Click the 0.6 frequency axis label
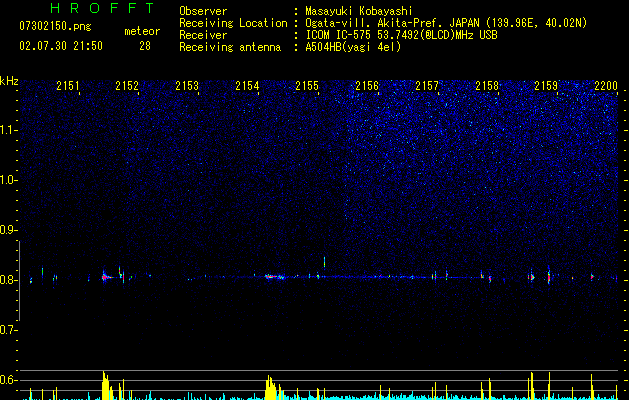This screenshot has width=629, height=400. point(8,380)
